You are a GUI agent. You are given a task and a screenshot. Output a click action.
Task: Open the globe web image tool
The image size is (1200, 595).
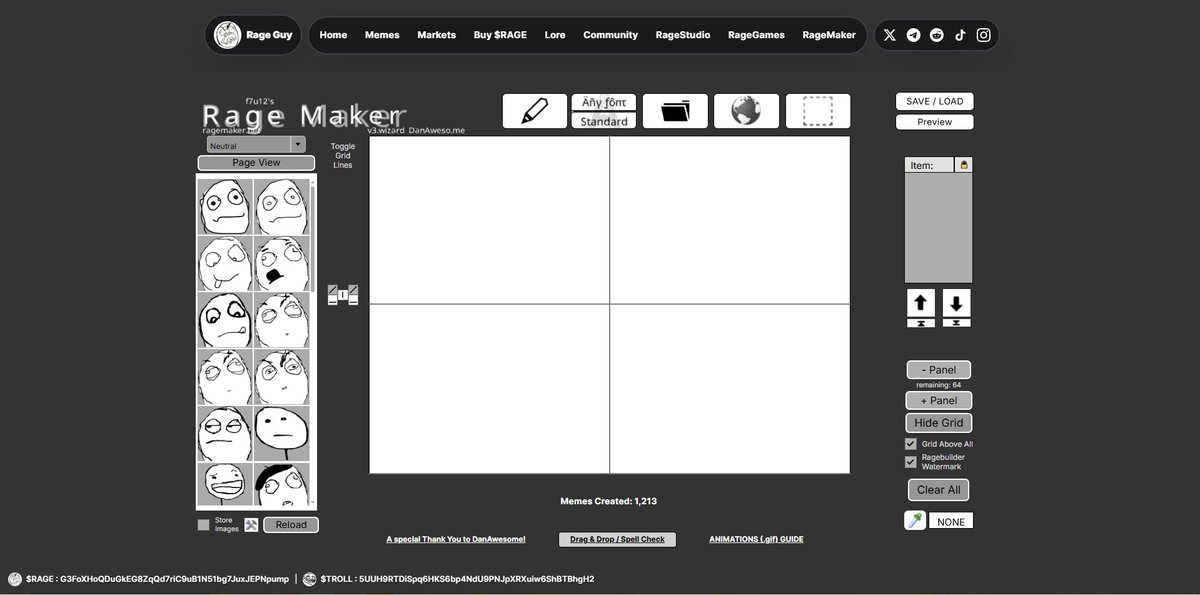[x=746, y=111]
